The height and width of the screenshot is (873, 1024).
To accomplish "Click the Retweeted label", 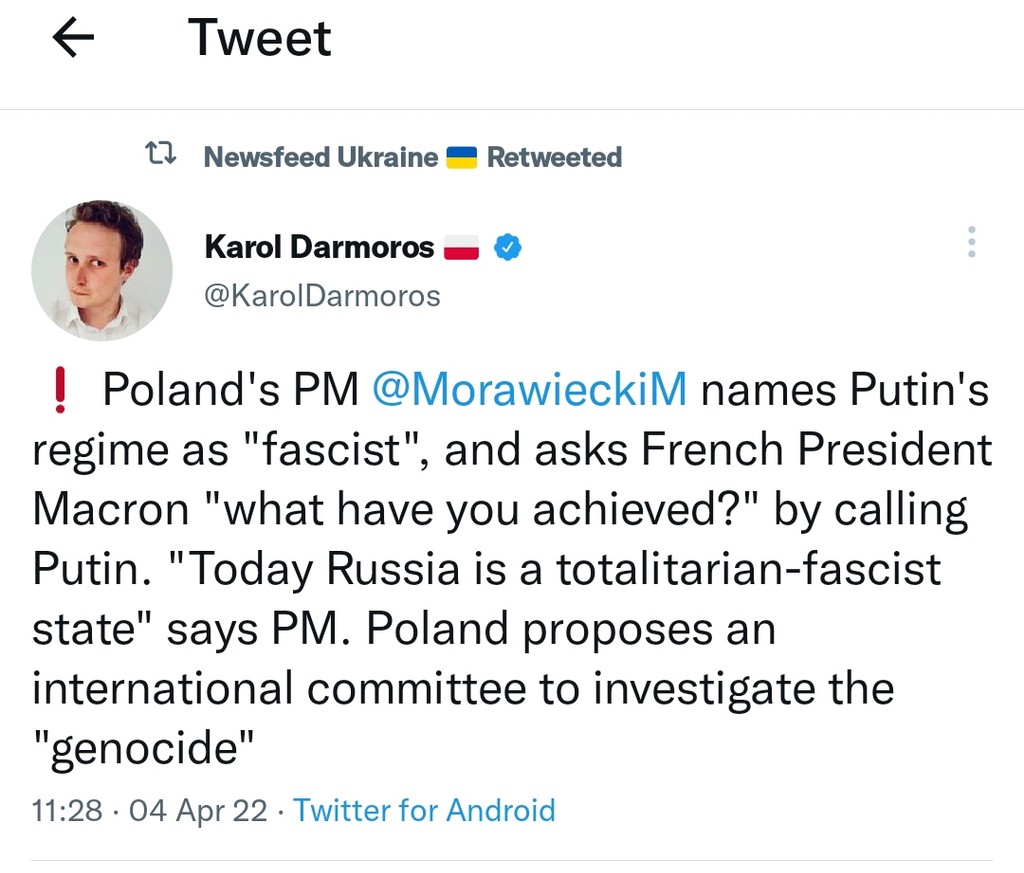I will (x=554, y=157).
